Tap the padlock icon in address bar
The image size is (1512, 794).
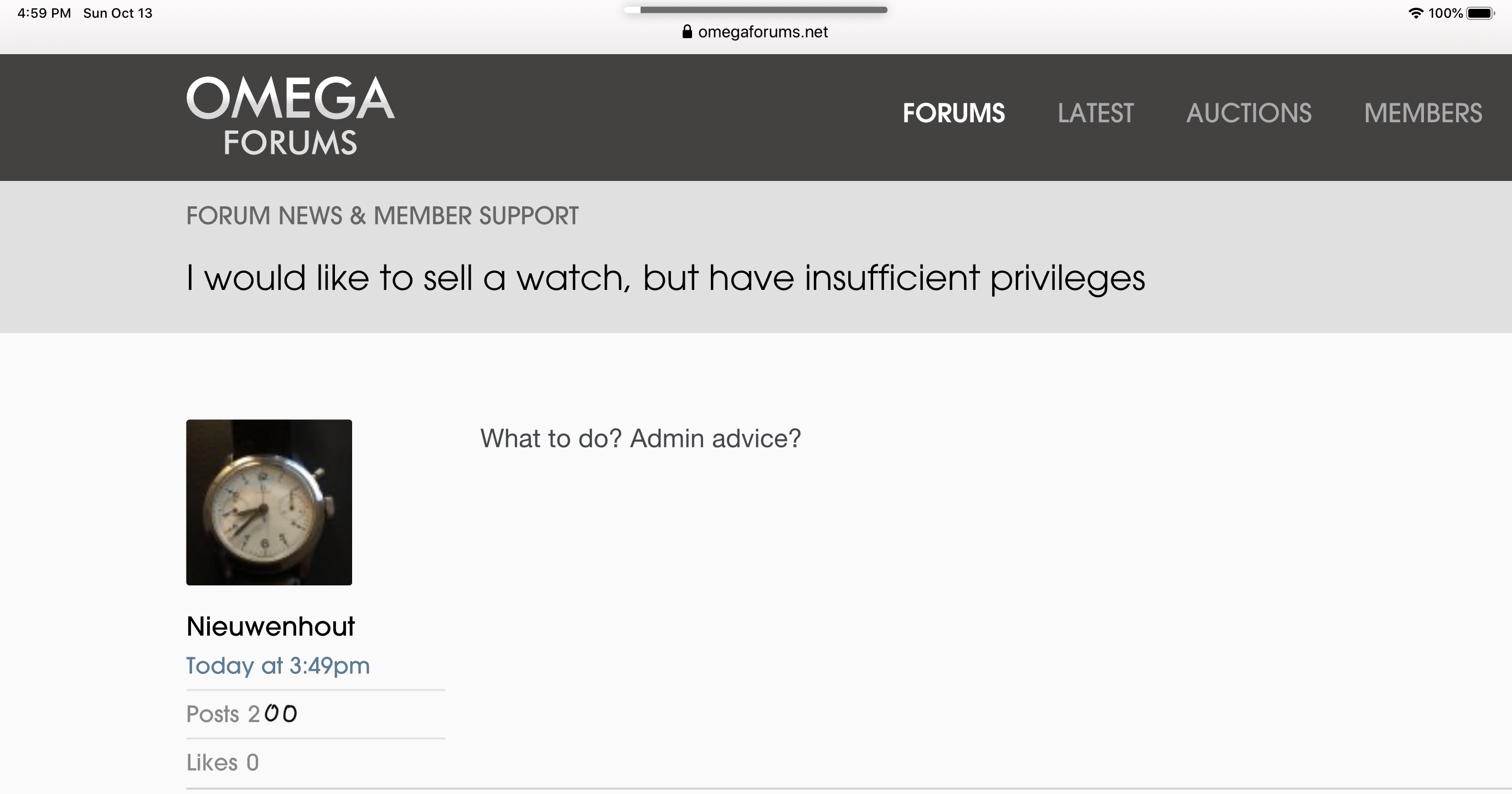pos(687,32)
